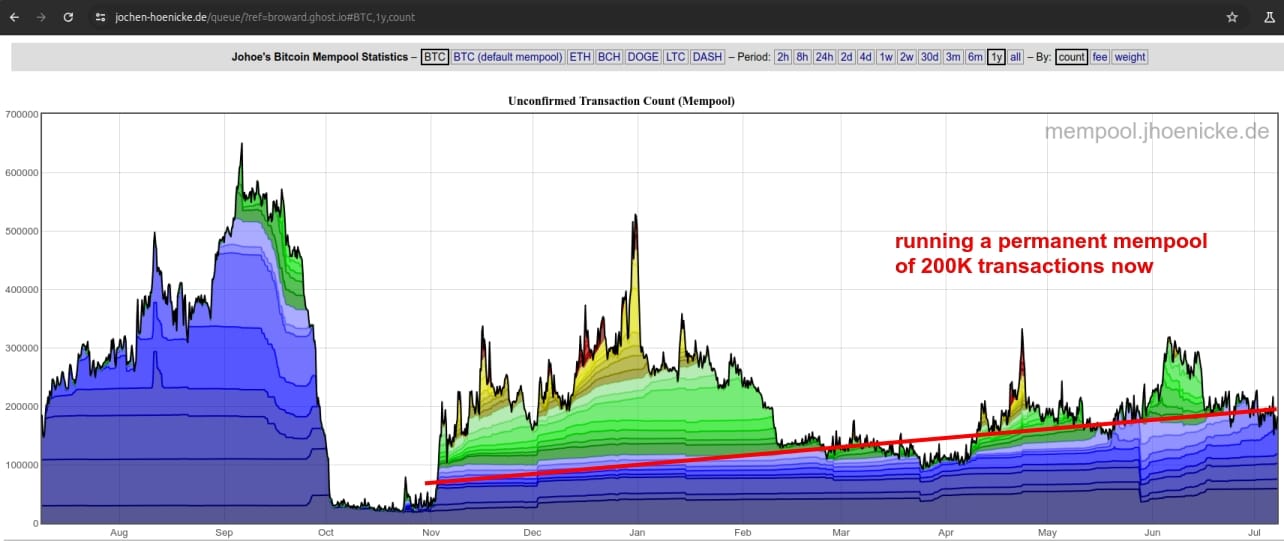Click the 'Unconfirmed Transaction Count (Mempool)' title

tap(621, 101)
